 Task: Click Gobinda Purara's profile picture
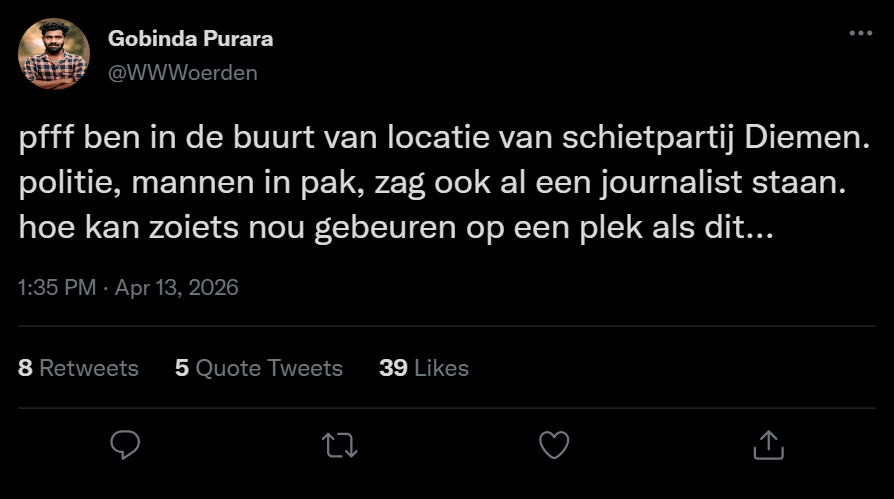click(x=53, y=54)
